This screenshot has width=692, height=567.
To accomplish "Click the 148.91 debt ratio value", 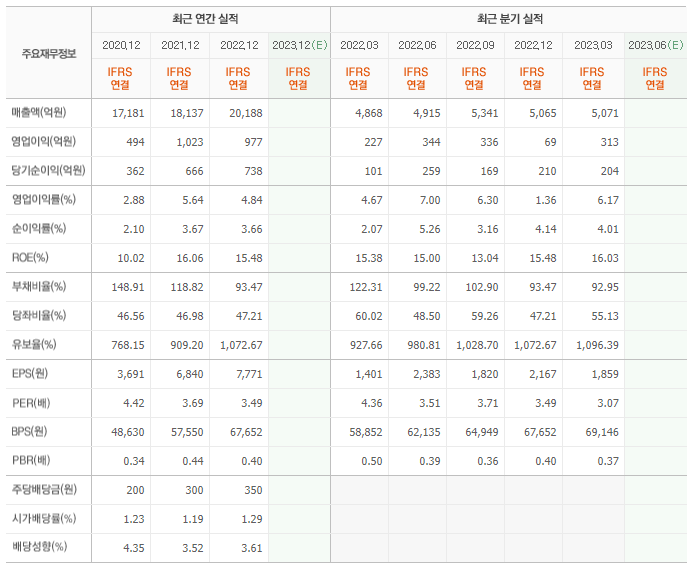I will (128, 287).
